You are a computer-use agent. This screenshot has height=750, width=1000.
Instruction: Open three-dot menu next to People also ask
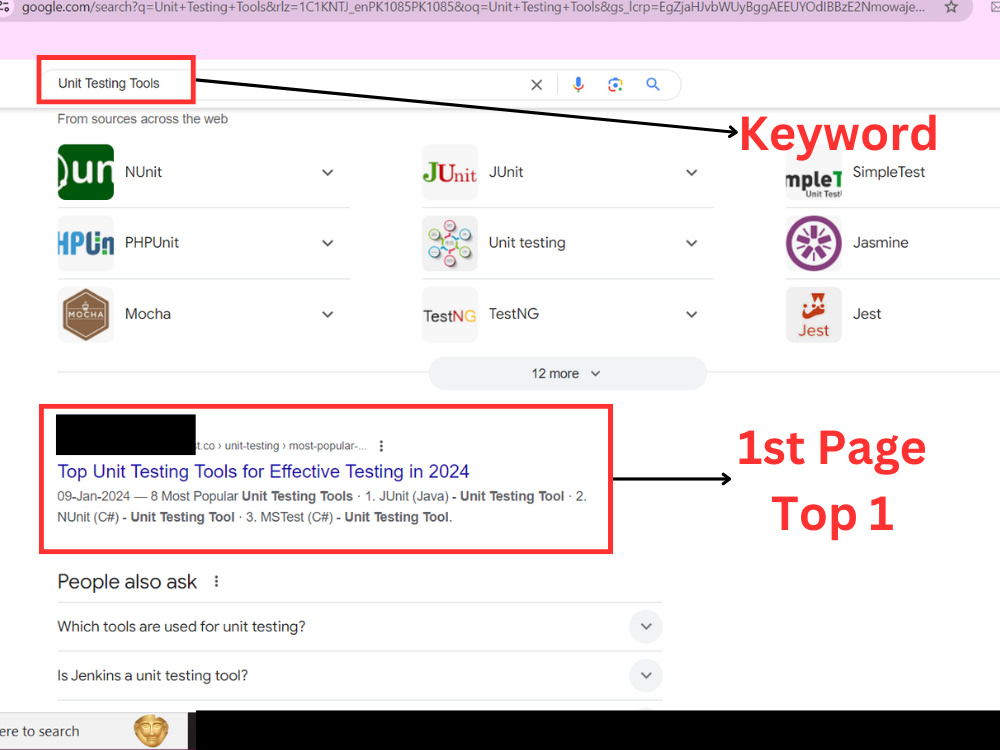(216, 582)
